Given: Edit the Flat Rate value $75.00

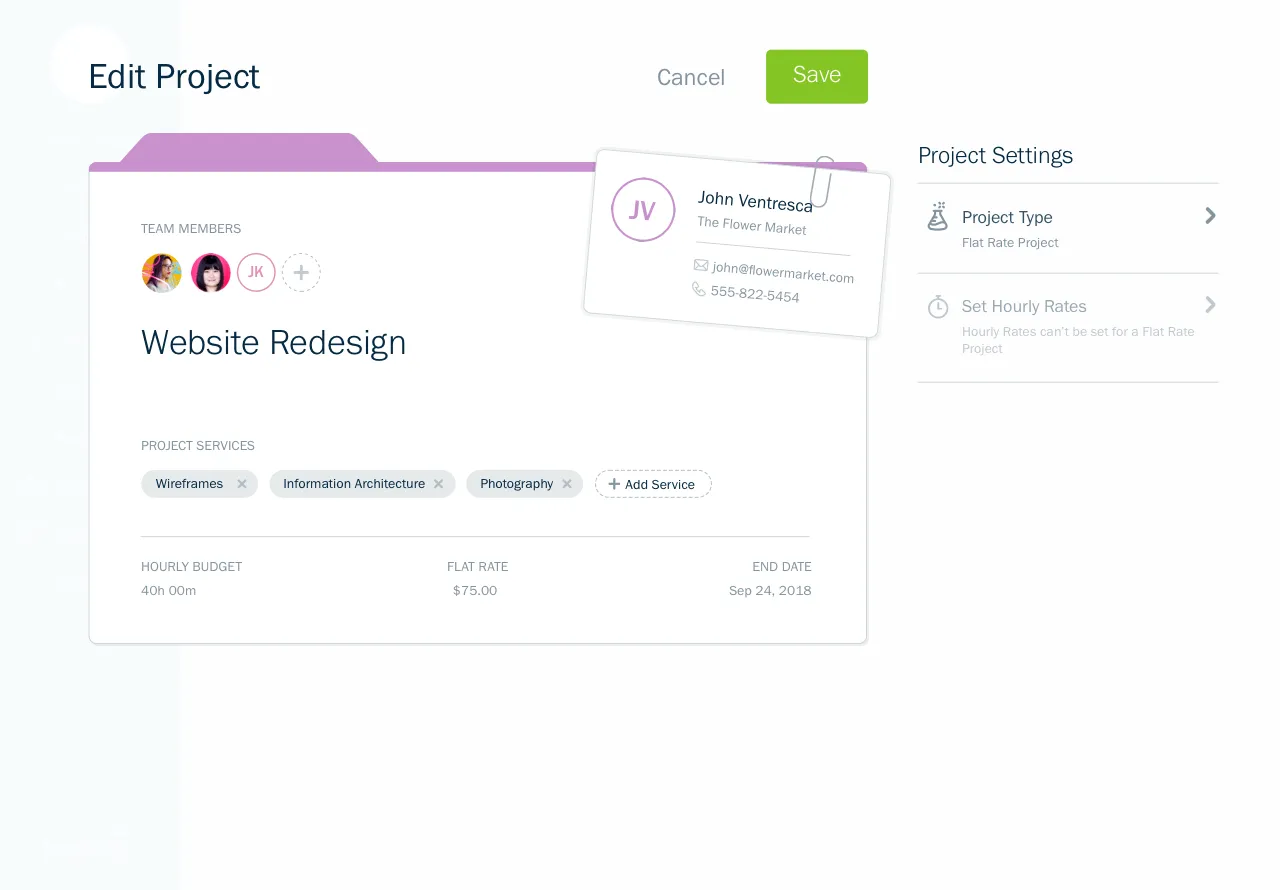Looking at the screenshot, I should click(x=475, y=591).
